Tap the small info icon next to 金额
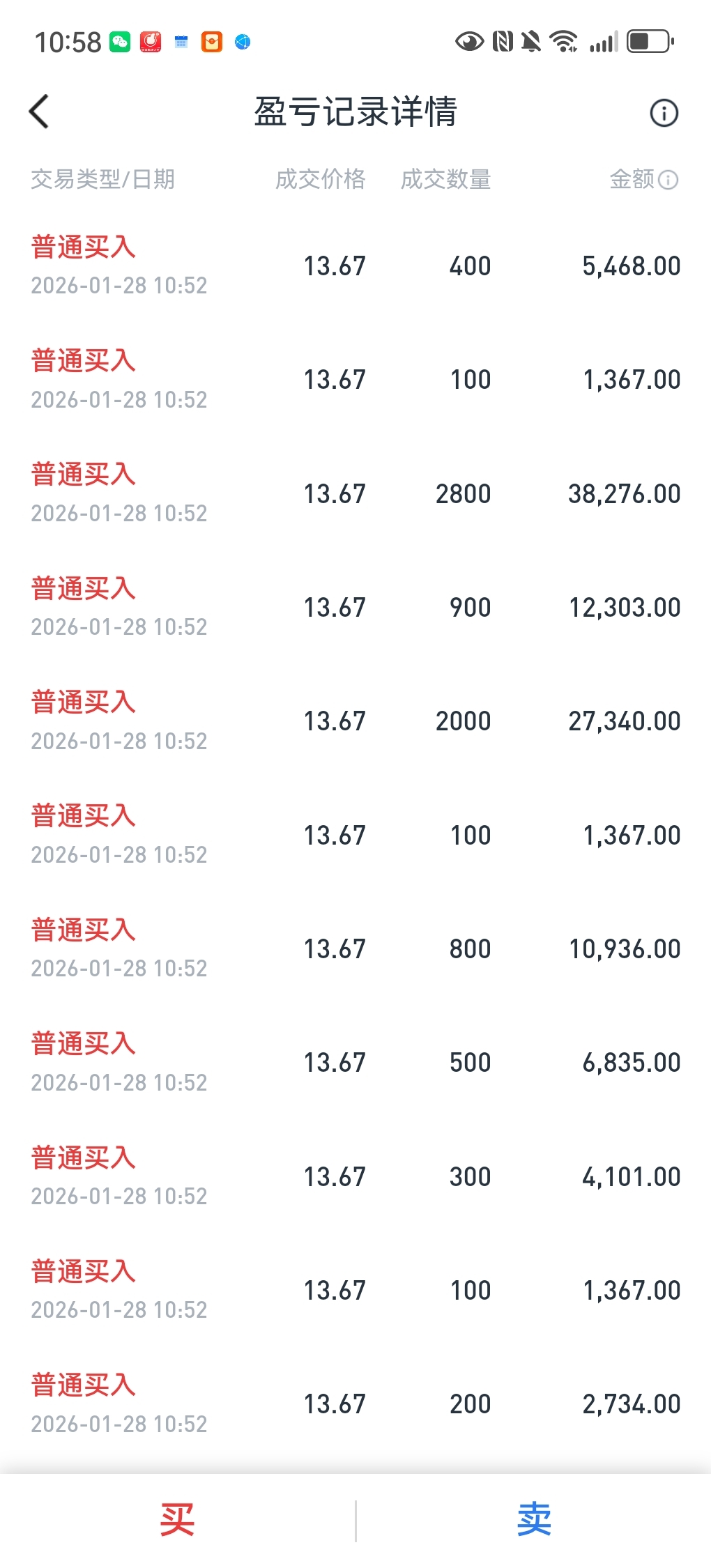711x1568 pixels. click(x=668, y=180)
